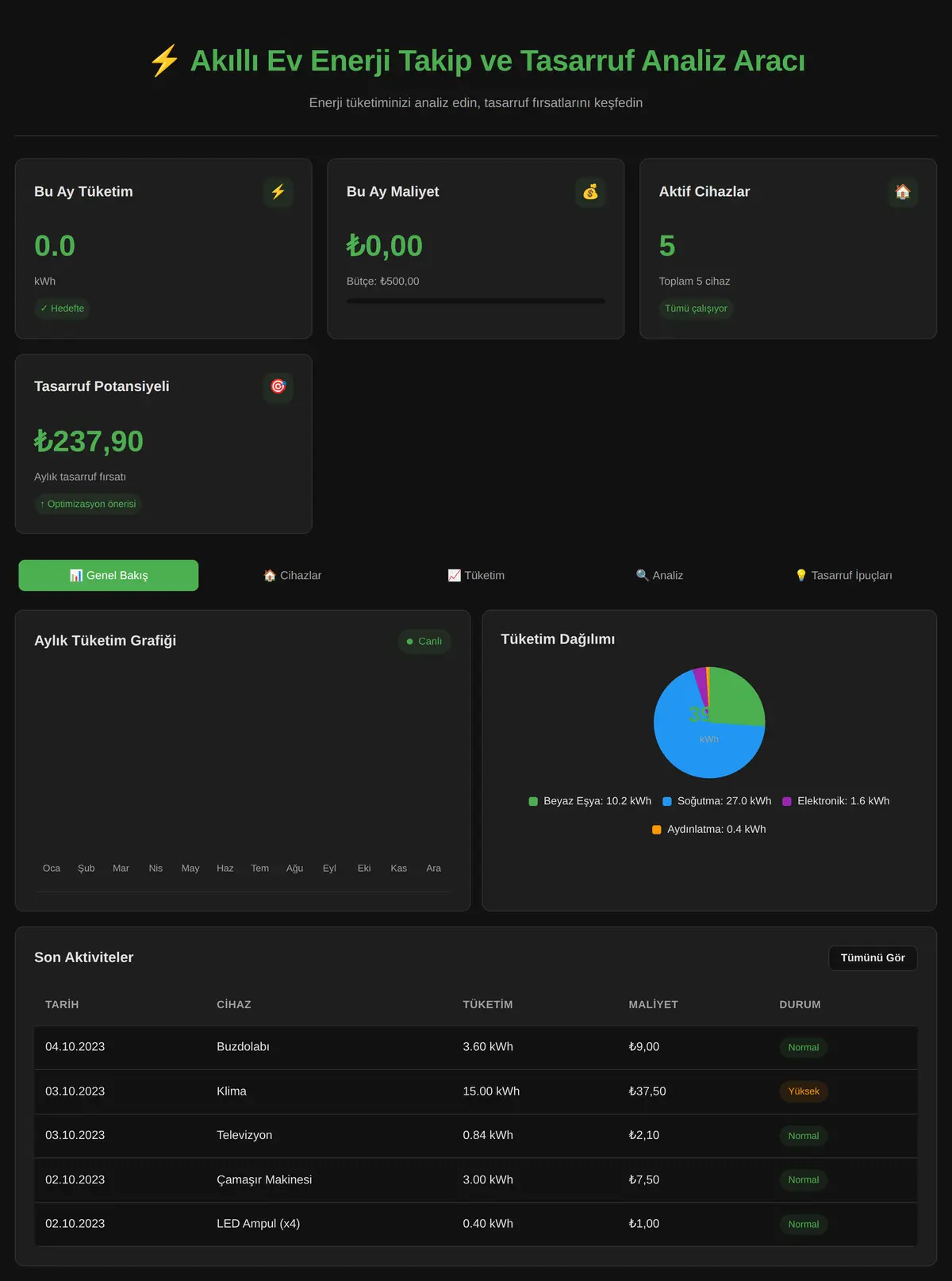Image resolution: width=952 pixels, height=1281 pixels.
Task: Click the target icon on Tasarruf Potansiyeli card
Action: (x=278, y=387)
